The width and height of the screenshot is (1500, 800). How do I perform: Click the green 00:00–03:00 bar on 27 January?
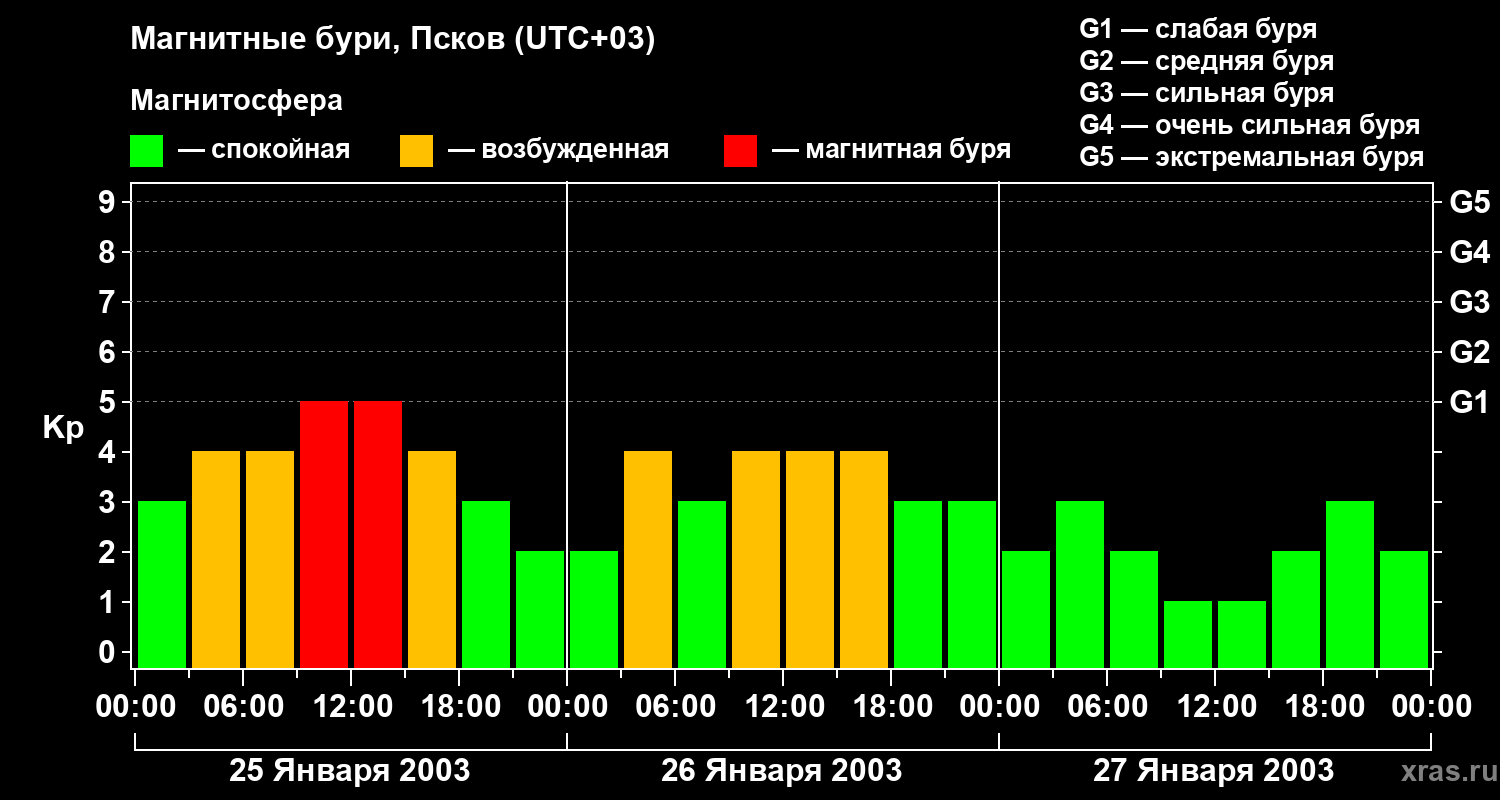click(1026, 609)
